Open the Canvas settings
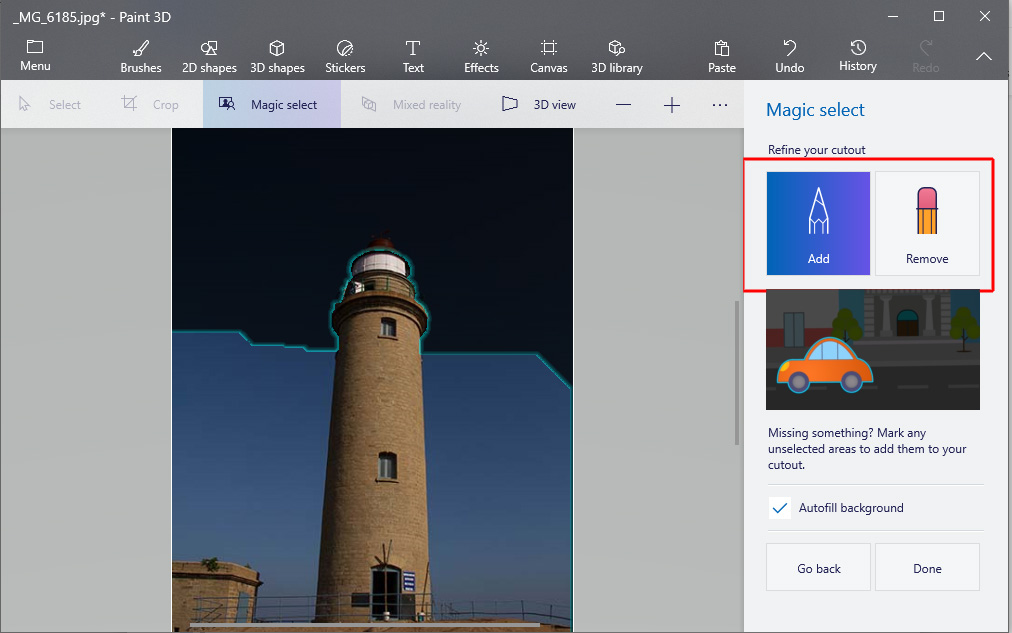The width and height of the screenshot is (1012, 633). [549, 56]
